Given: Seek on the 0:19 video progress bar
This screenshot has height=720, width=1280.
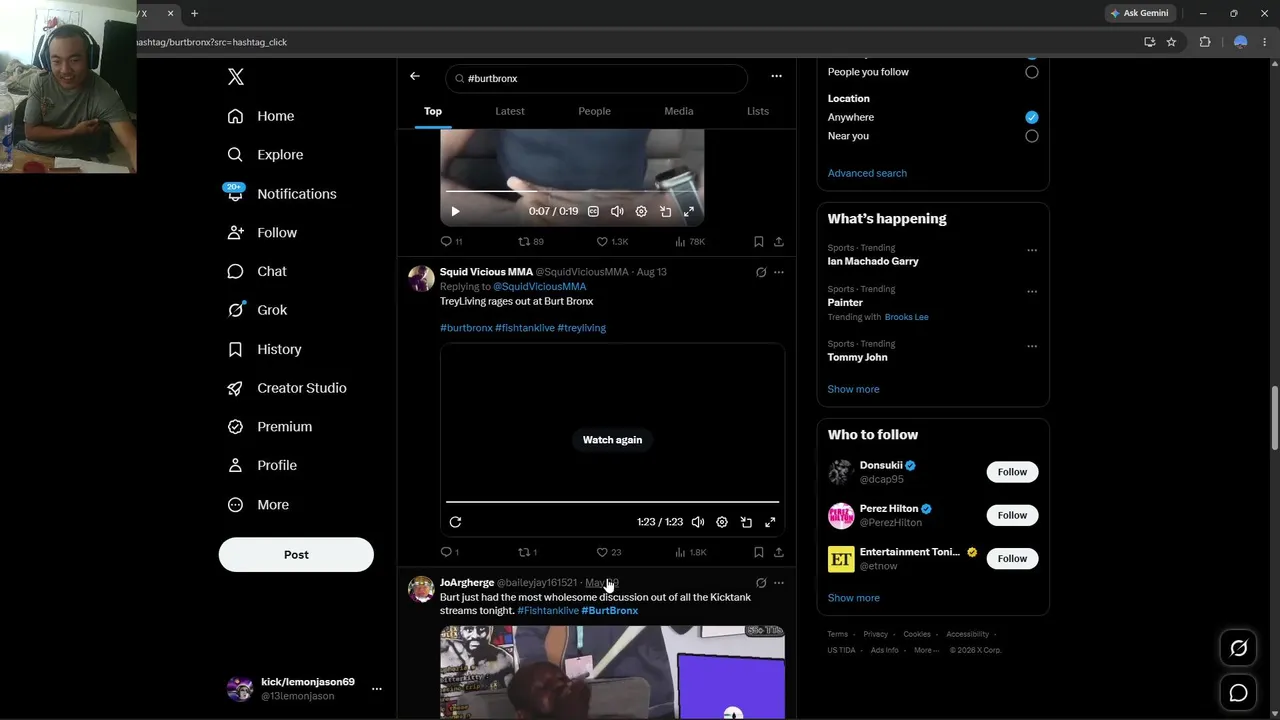Looking at the screenshot, I should coord(572,191).
